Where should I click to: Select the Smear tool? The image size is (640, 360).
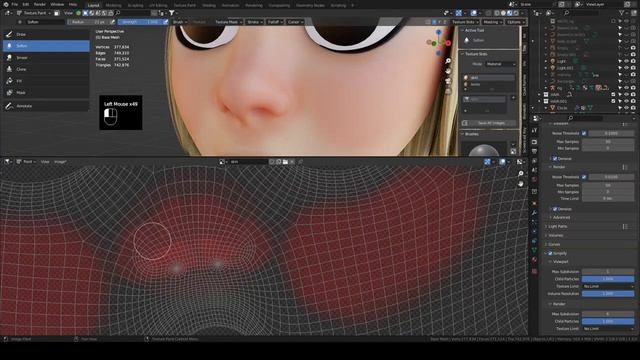(x=46, y=58)
